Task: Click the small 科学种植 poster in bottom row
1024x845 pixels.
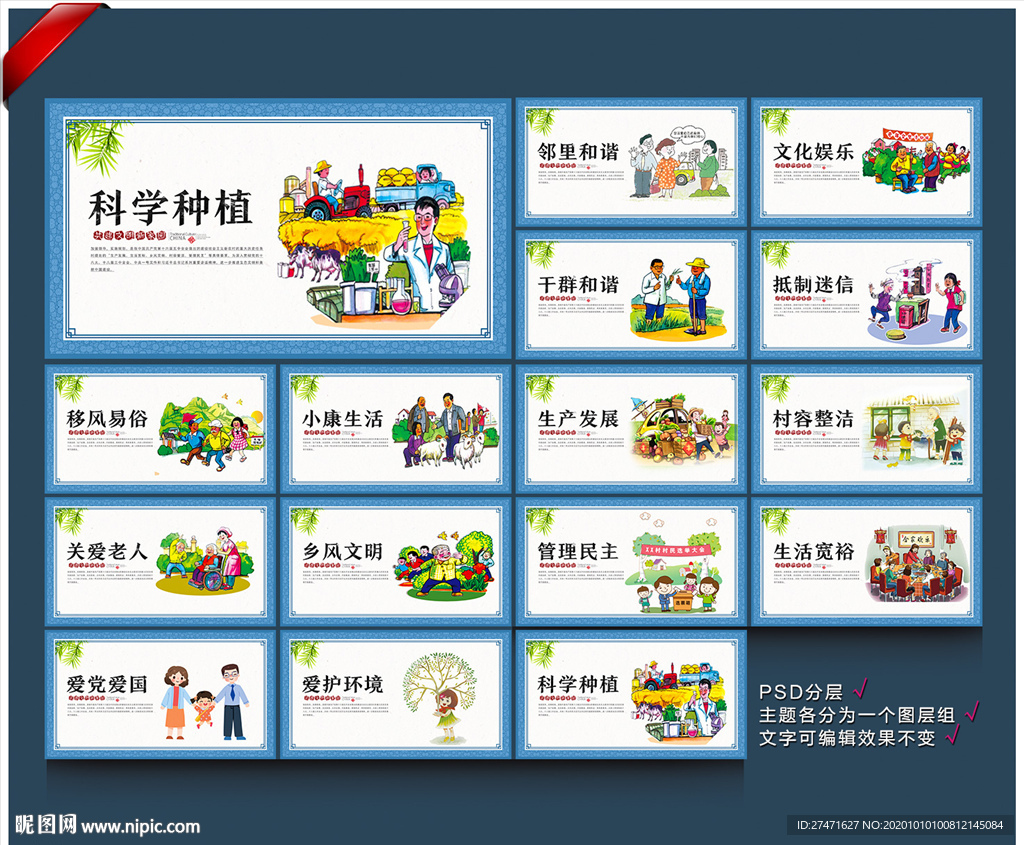Action: (x=631, y=694)
